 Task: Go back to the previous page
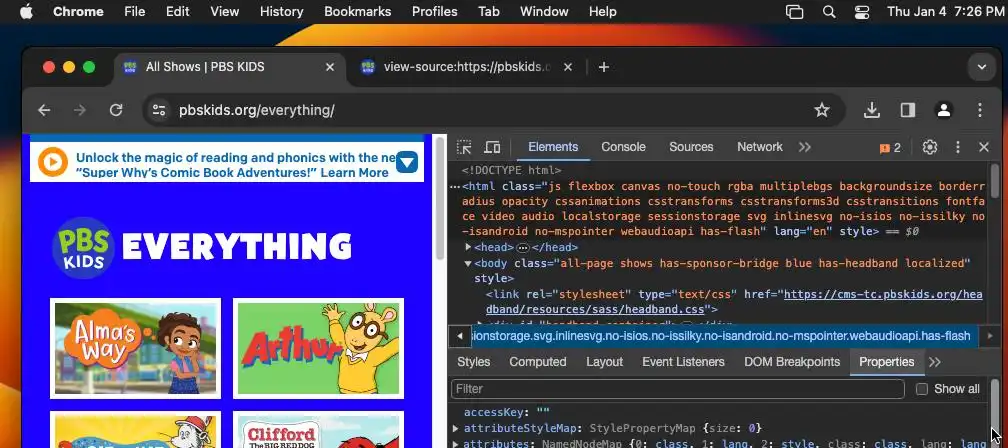44,110
